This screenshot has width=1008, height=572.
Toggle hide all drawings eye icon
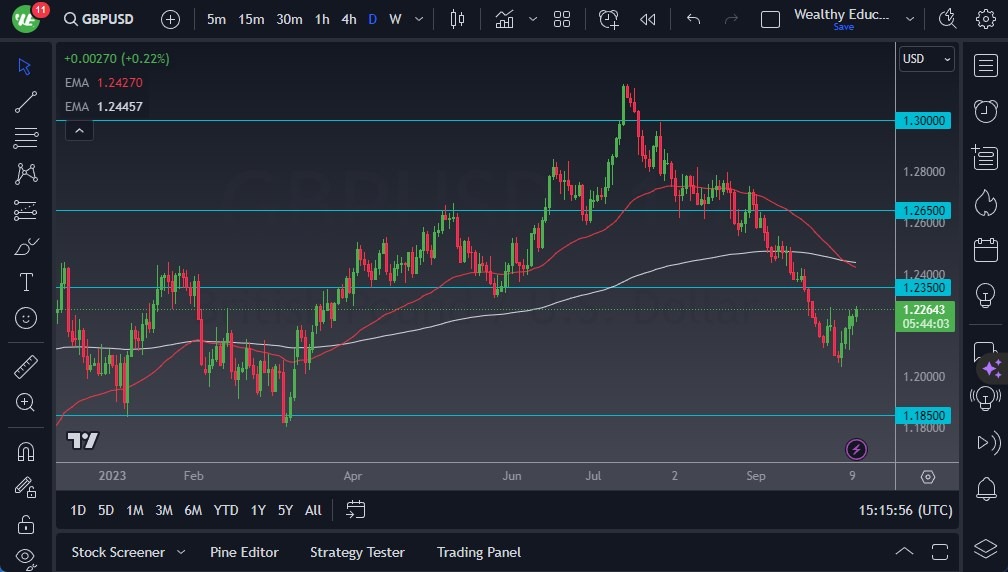click(x=26, y=557)
